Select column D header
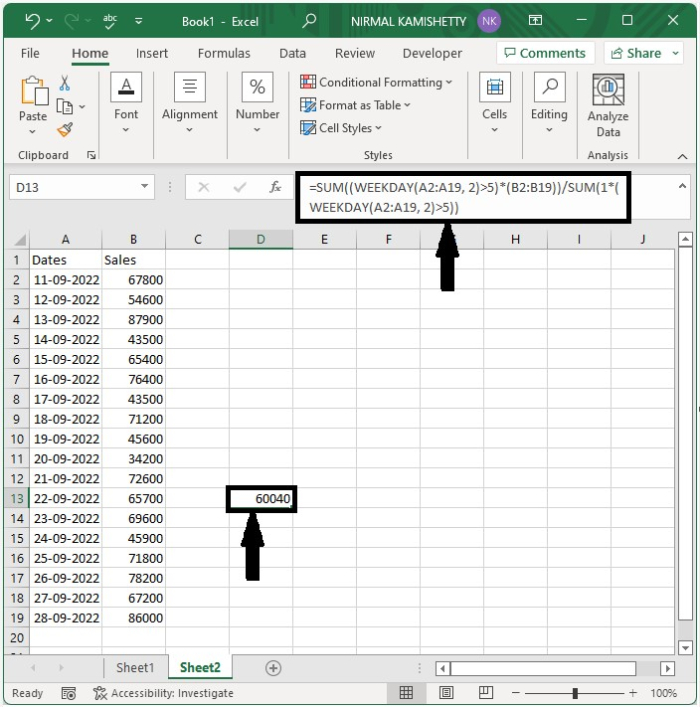The width and height of the screenshot is (700, 707). coord(261,239)
